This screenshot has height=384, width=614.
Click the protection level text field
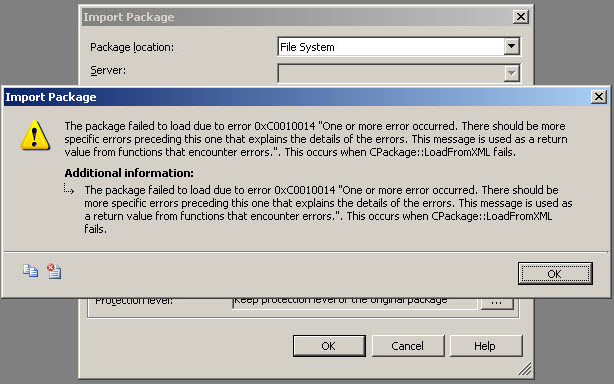pos(355,303)
